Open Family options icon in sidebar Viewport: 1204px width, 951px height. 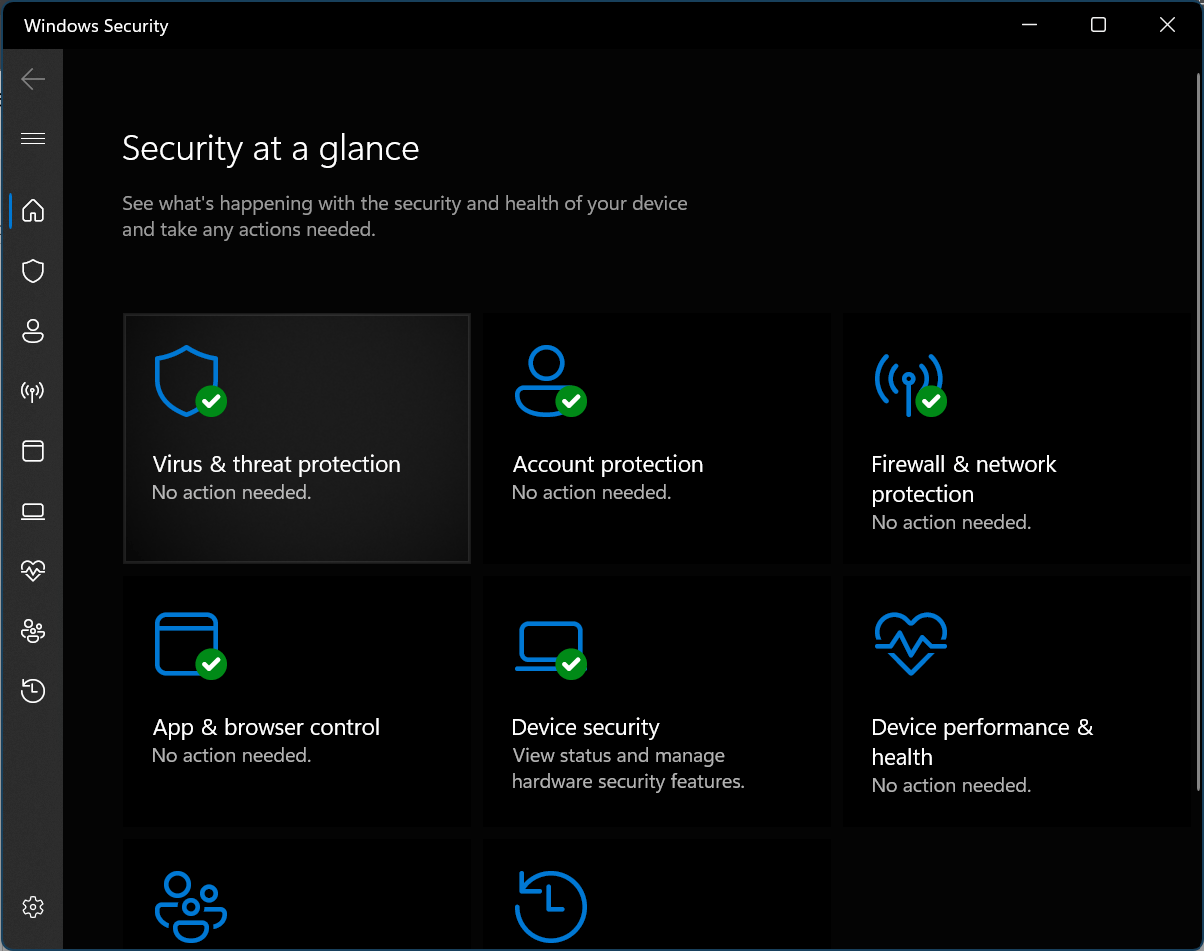[33, 631]
